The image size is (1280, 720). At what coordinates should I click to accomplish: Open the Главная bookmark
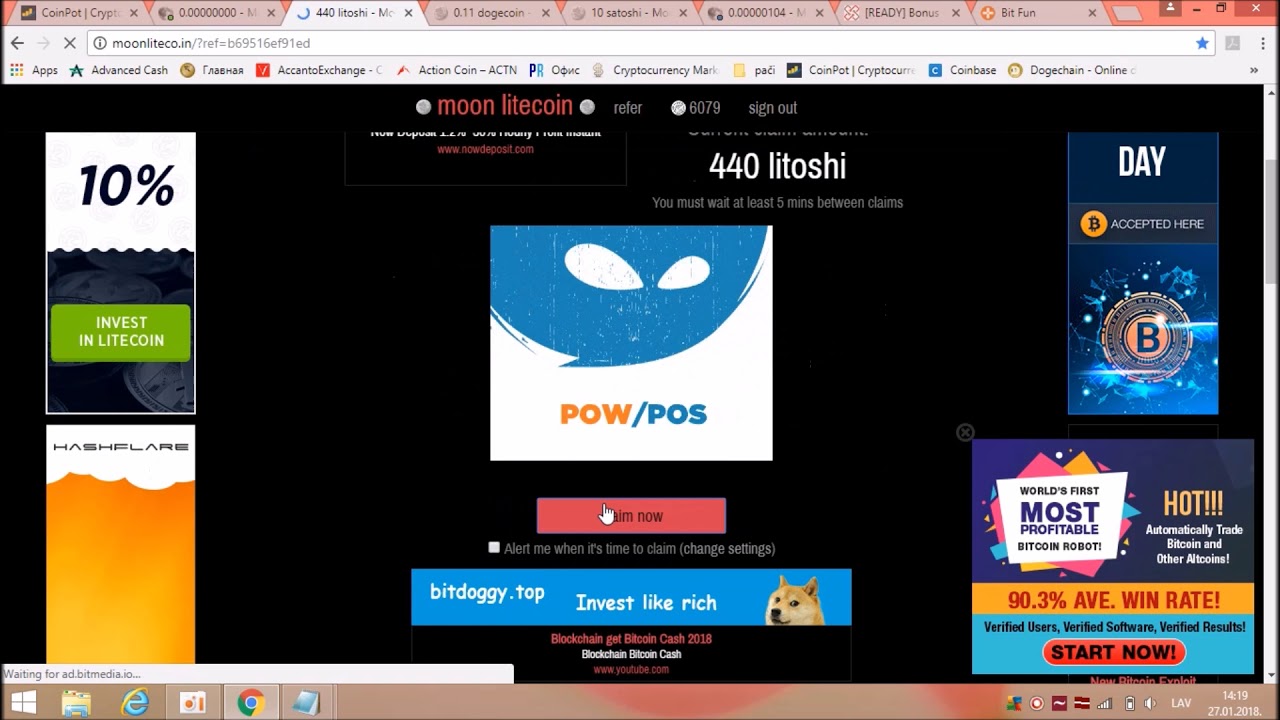point(212,70)
